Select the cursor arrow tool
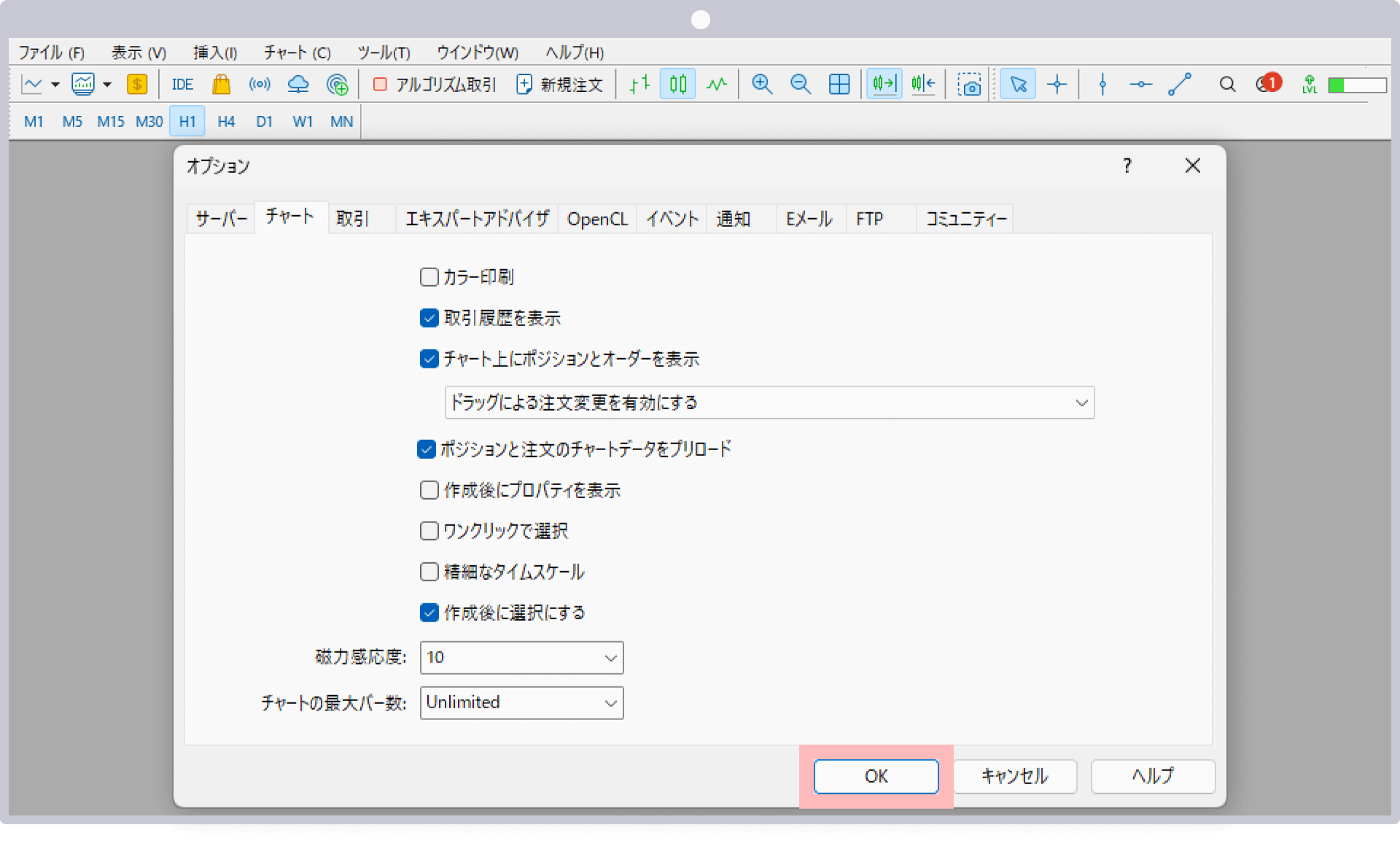 [1018, 85]
